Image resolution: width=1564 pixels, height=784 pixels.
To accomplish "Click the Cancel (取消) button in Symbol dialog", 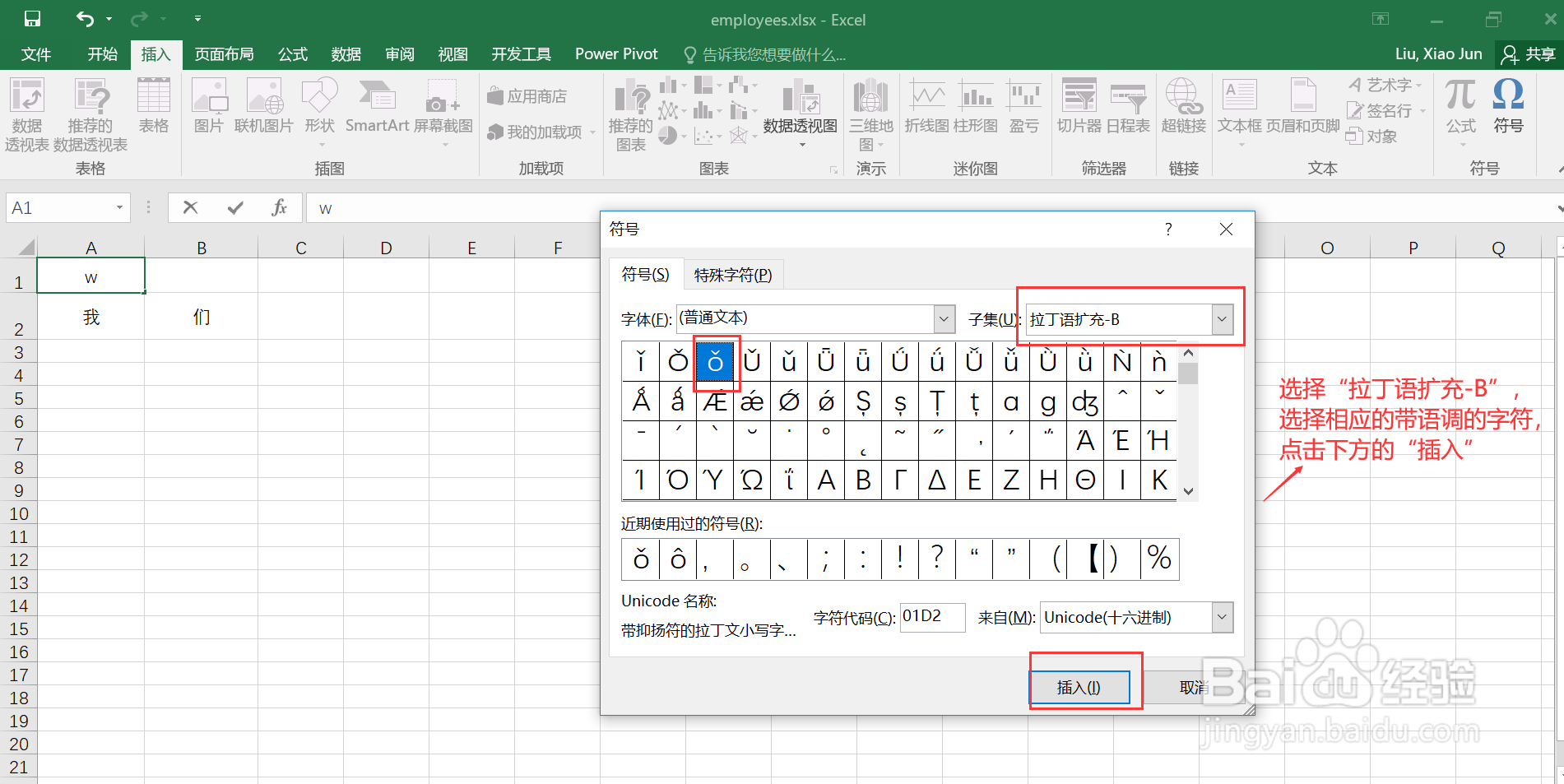I will pos(1193,687).
